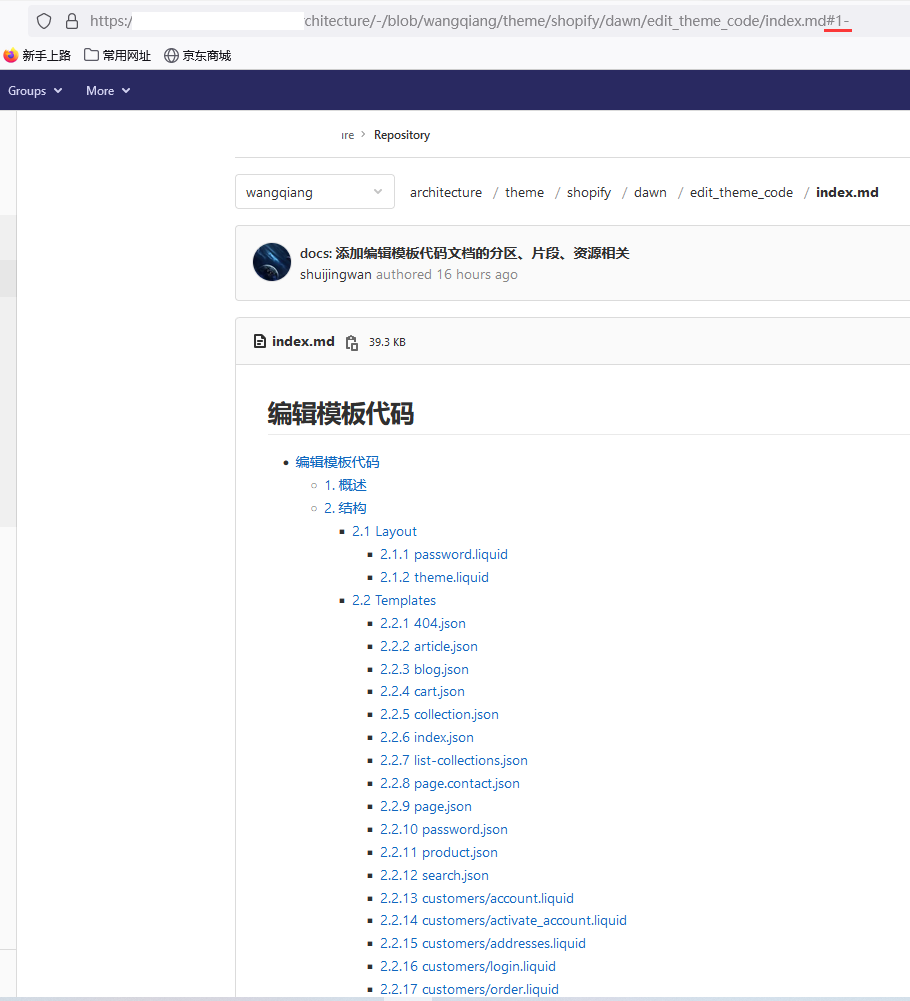Viewport: 910px width, 1001px height.
Task: Jump to 2.1.1 password.liquid
Action: (444, 554)
